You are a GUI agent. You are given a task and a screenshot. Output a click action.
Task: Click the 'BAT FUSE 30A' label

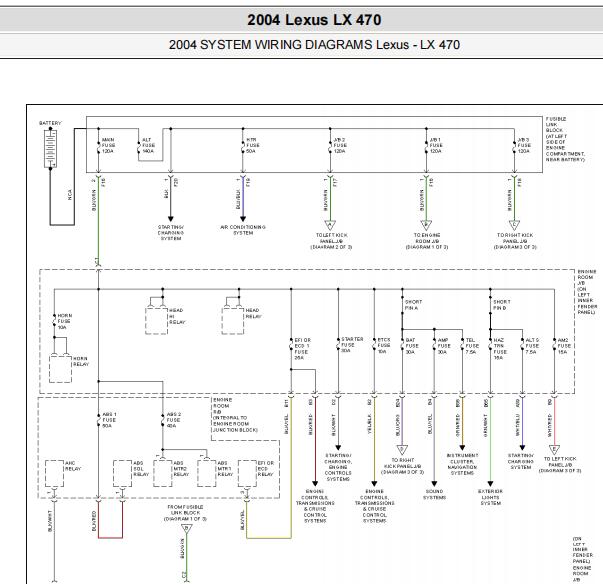pyautogui.click(x=411, y=346)
